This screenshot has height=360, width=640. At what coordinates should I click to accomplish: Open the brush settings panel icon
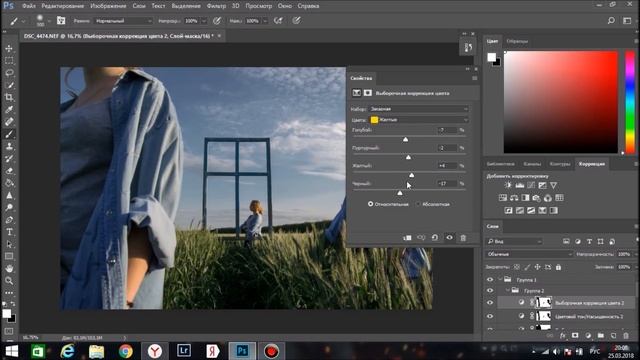pyautogui.click(x=61, y=20)
